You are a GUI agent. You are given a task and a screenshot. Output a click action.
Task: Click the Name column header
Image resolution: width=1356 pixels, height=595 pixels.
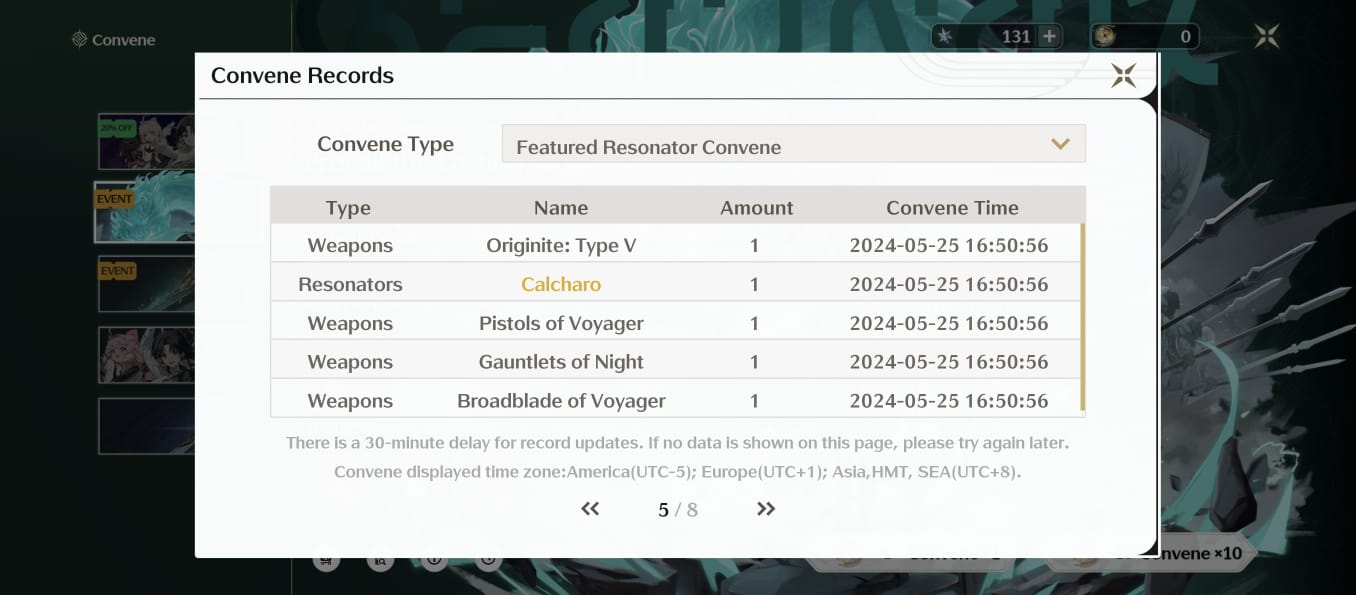click(561, 208)
